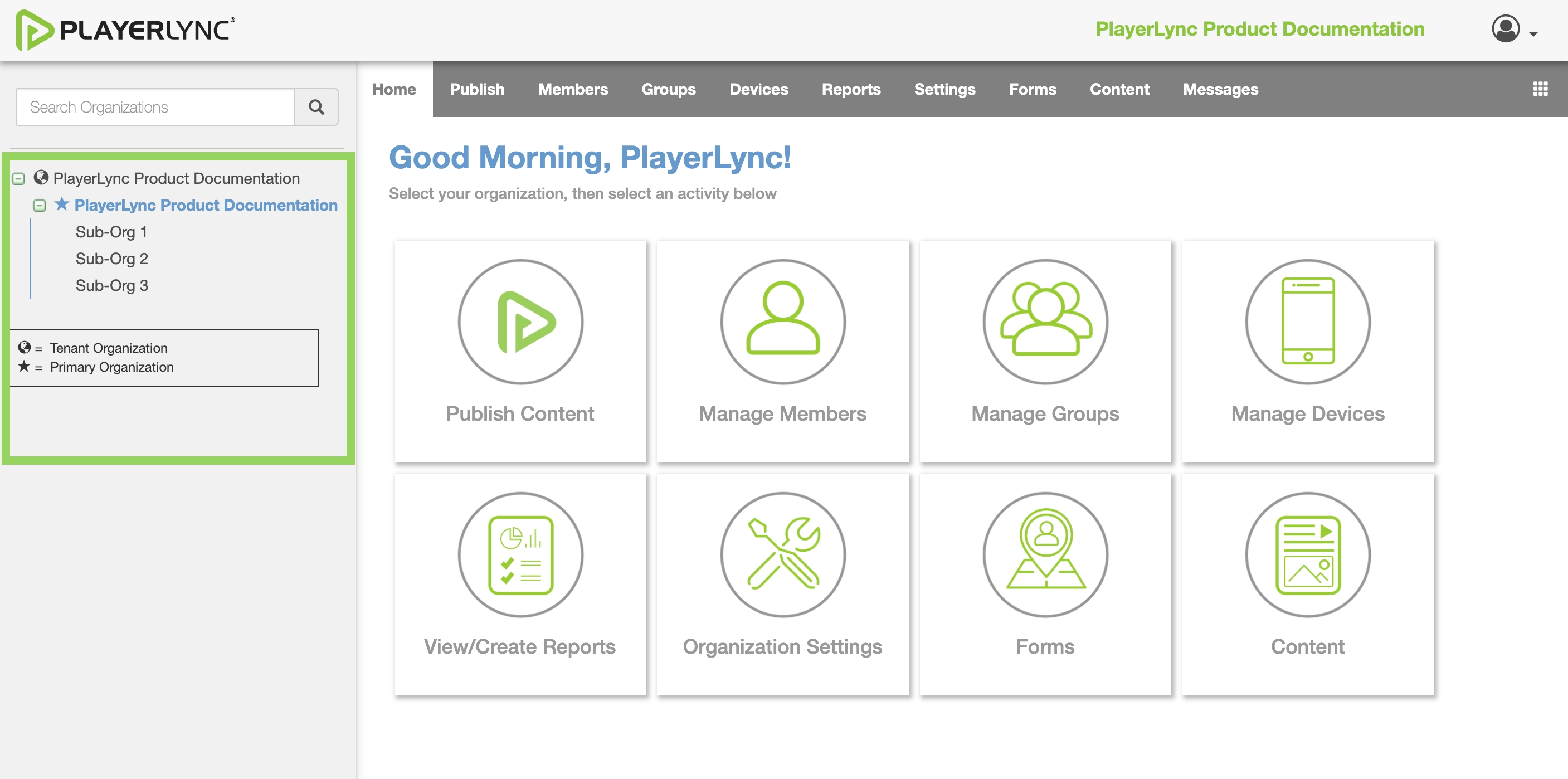
Task: Collapse the primary organization sub-tree
Action: coord(40,206)
